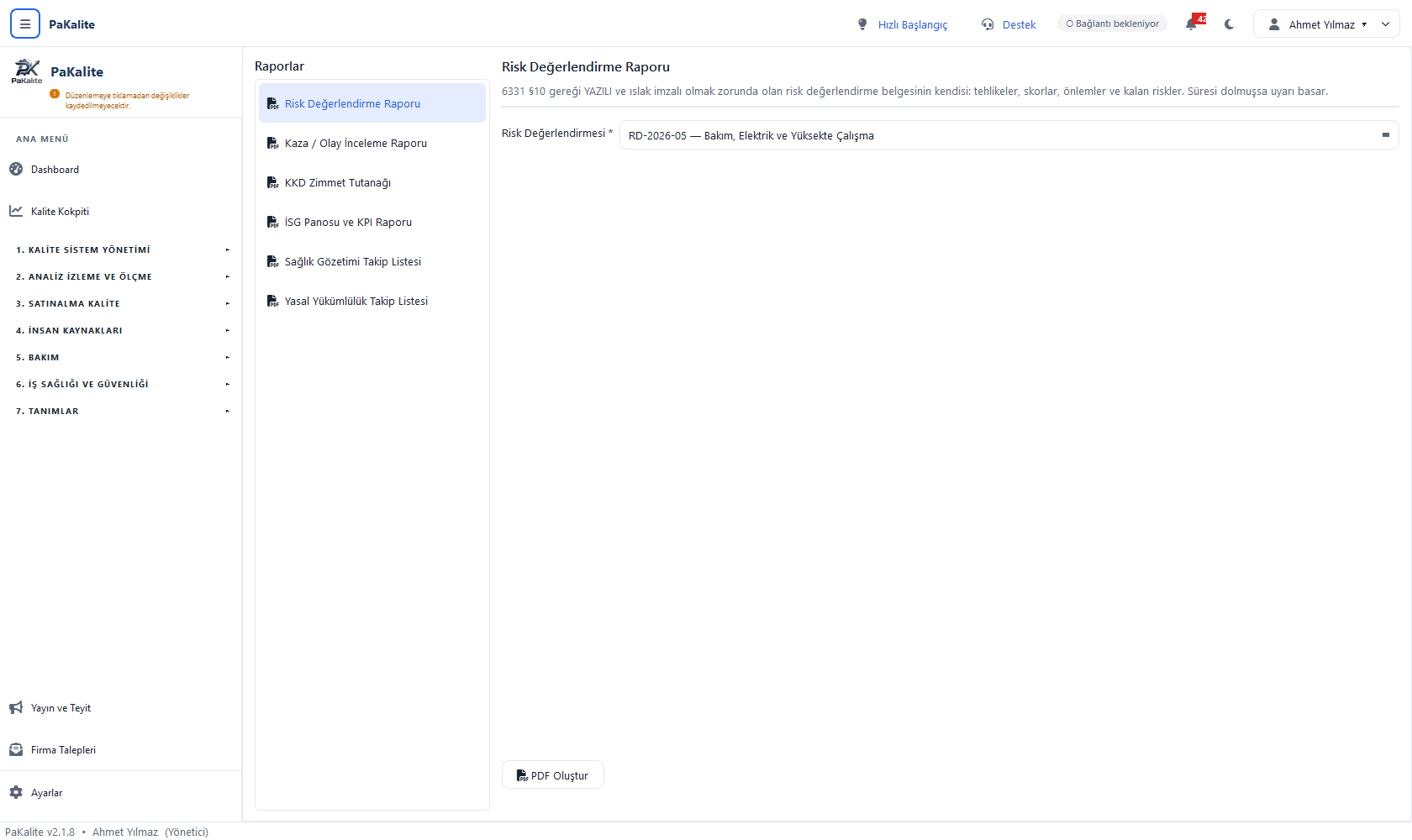Open the Risk Değerlendirmesi dropdown

pyautogui.click(x=1009, y=135)
